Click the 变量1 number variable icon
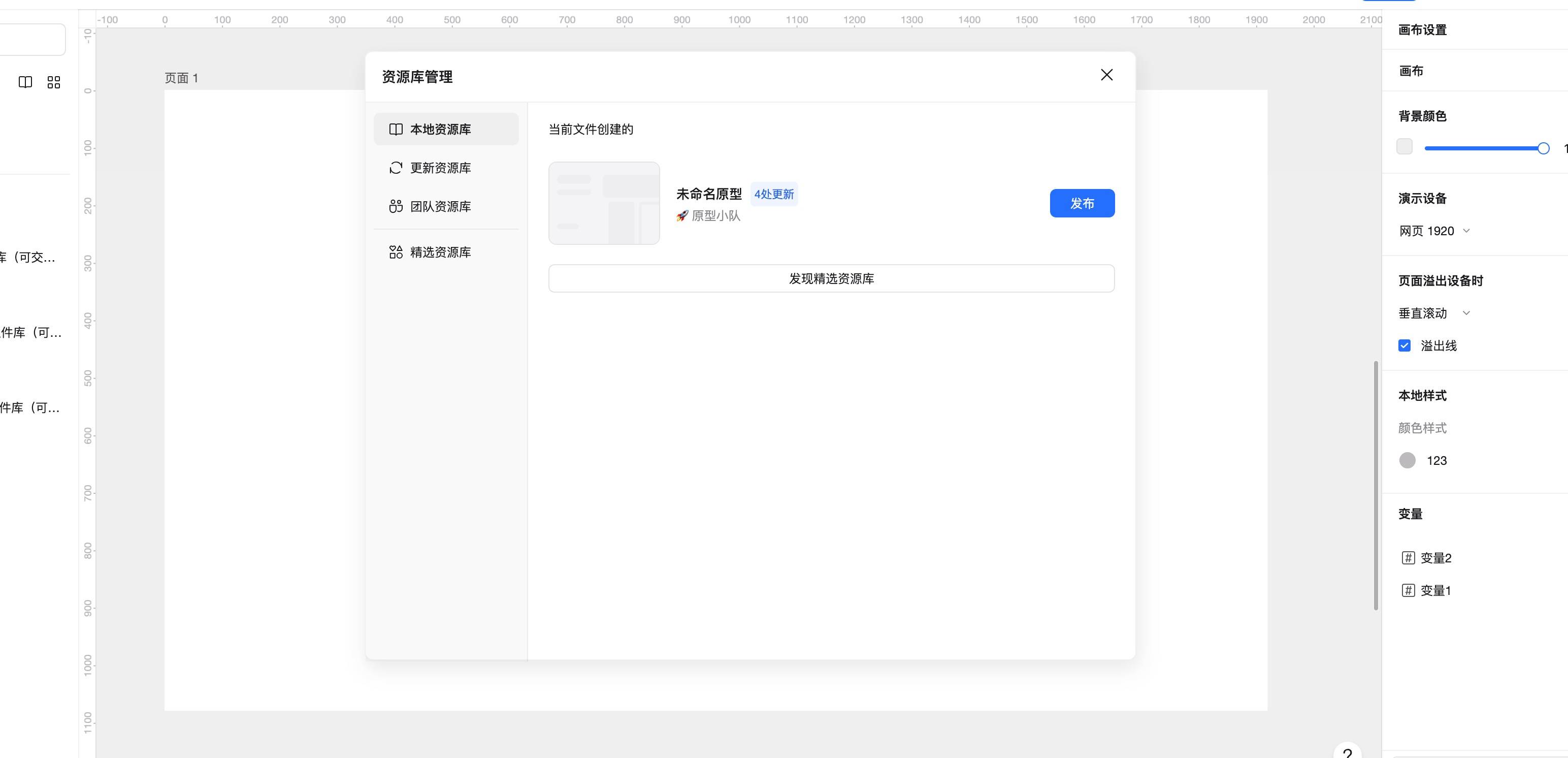 (1408, 590)
